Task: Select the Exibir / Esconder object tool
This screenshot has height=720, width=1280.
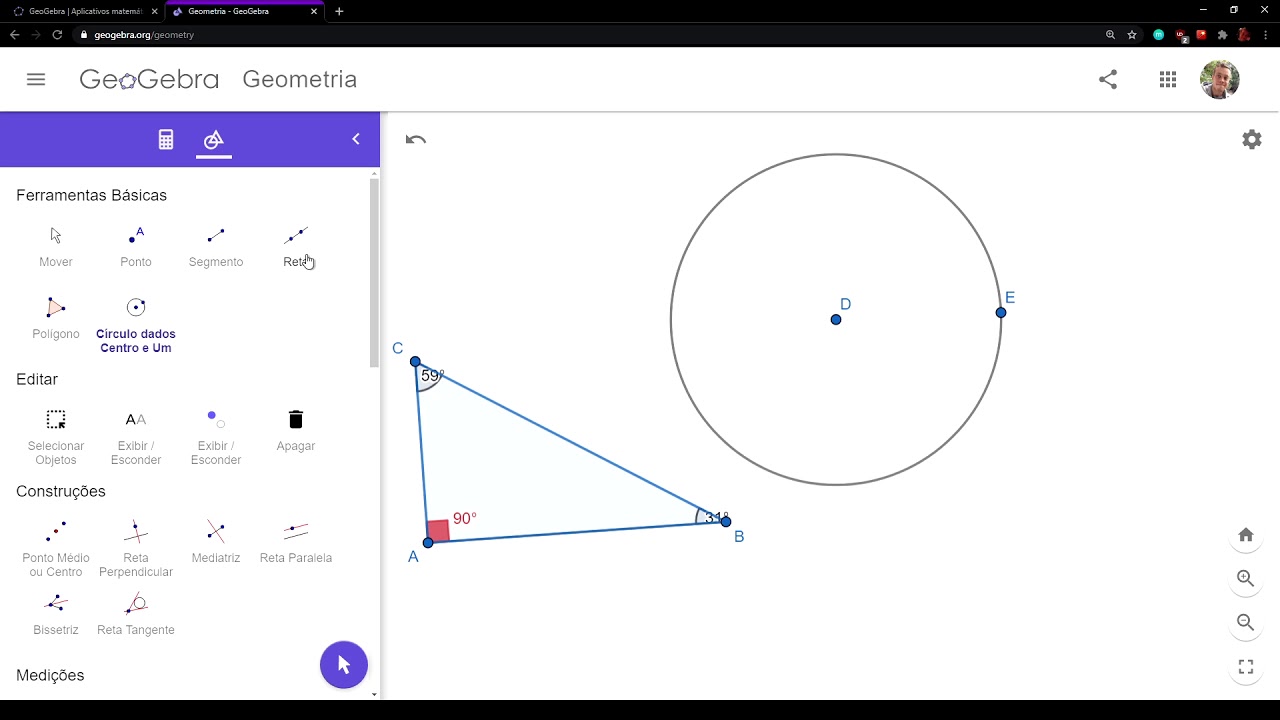Action: point(216,437)
